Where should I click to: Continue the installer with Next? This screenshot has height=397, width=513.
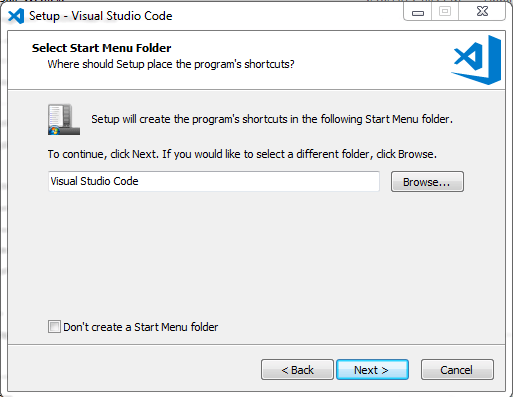pos(372,370)
